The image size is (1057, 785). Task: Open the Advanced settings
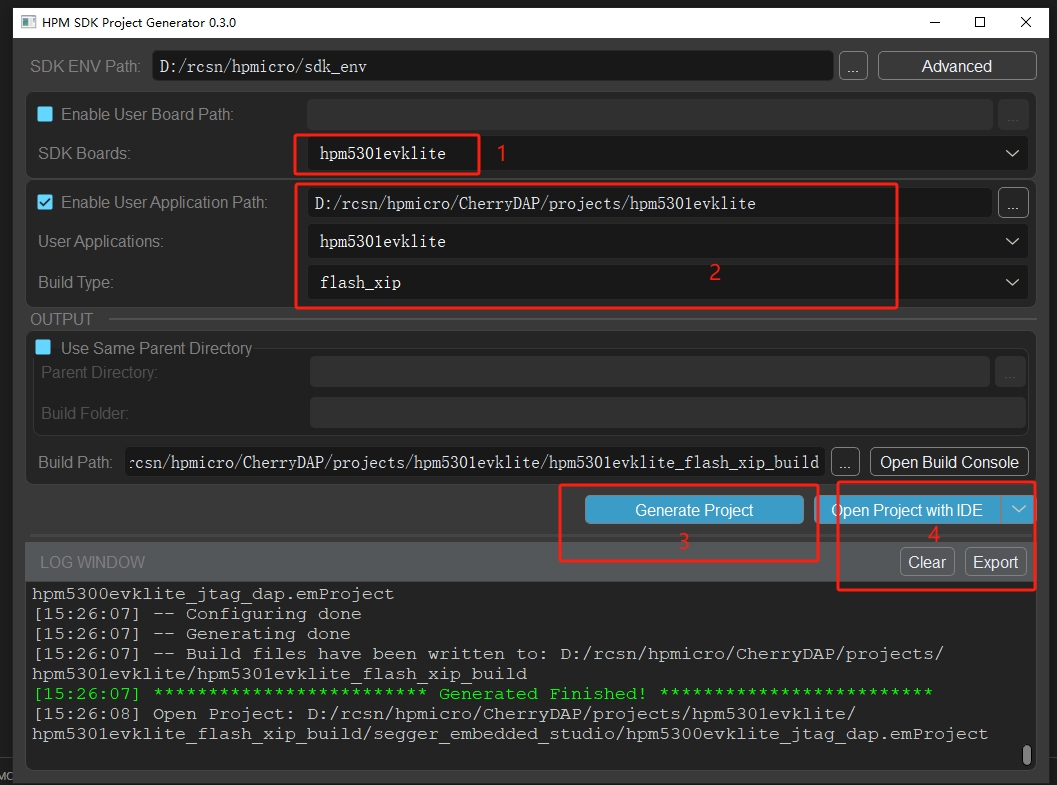point(956,65)
